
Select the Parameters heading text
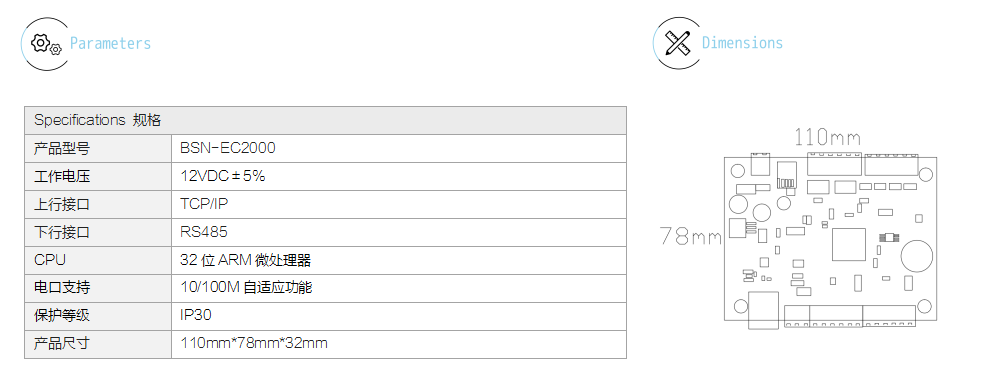[110, 44]
